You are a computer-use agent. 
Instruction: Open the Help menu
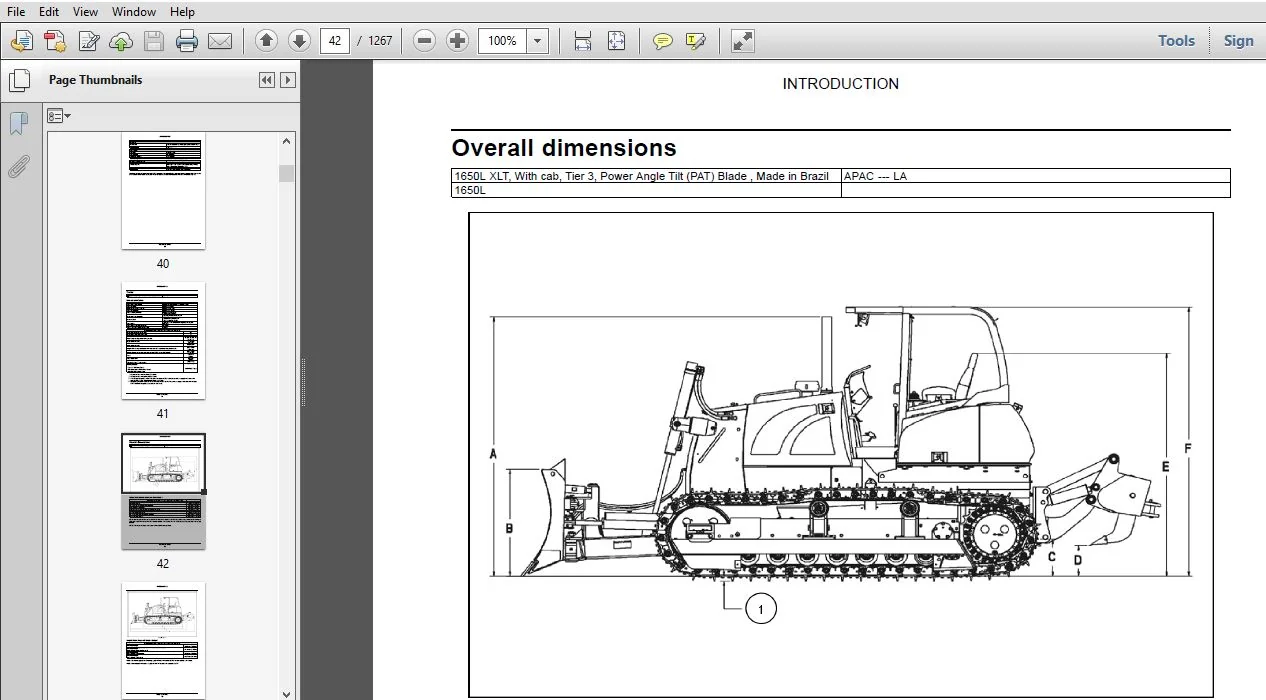(x=182, y=12)
